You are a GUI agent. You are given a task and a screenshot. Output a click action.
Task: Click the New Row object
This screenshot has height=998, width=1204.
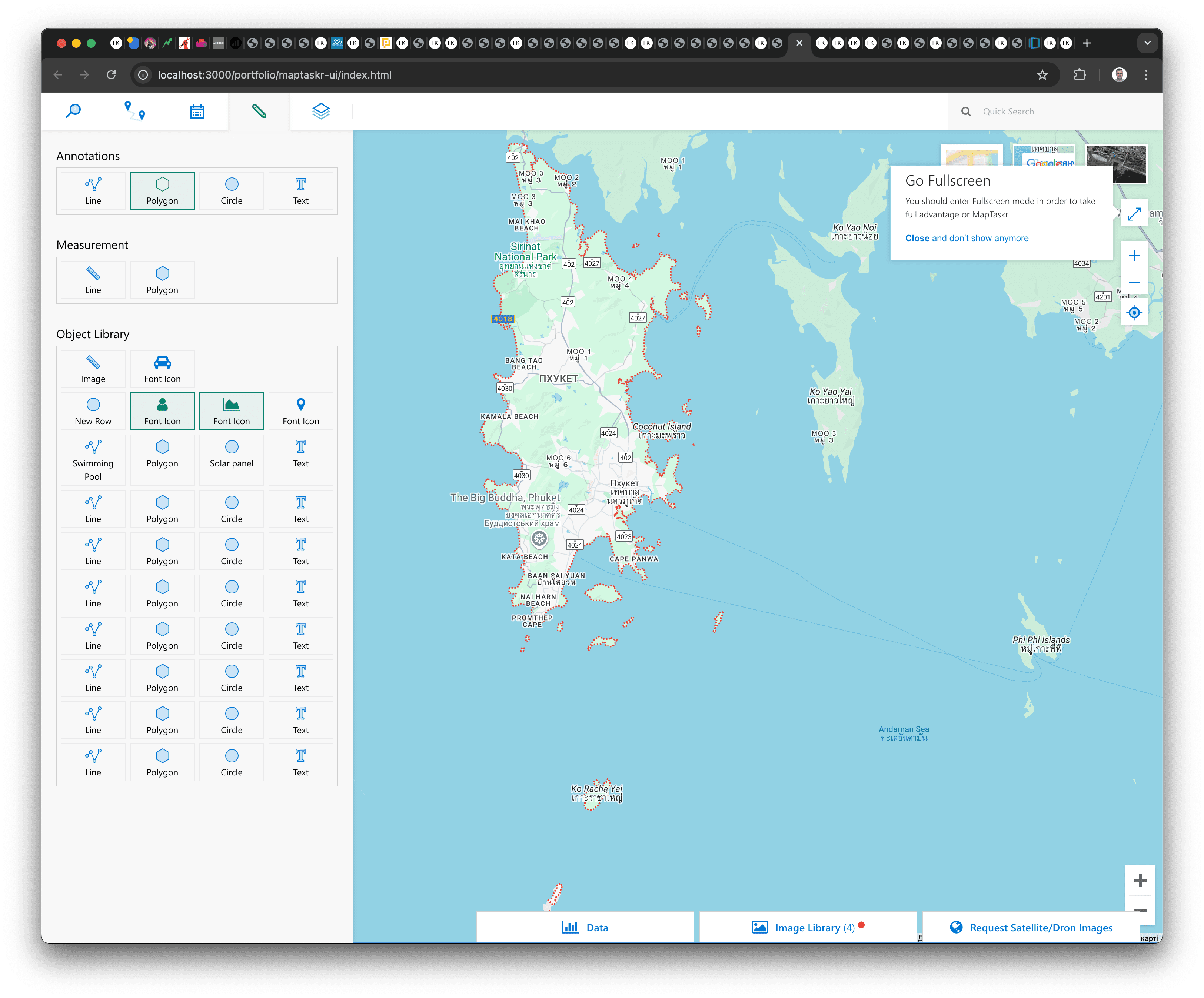(93, 411)
